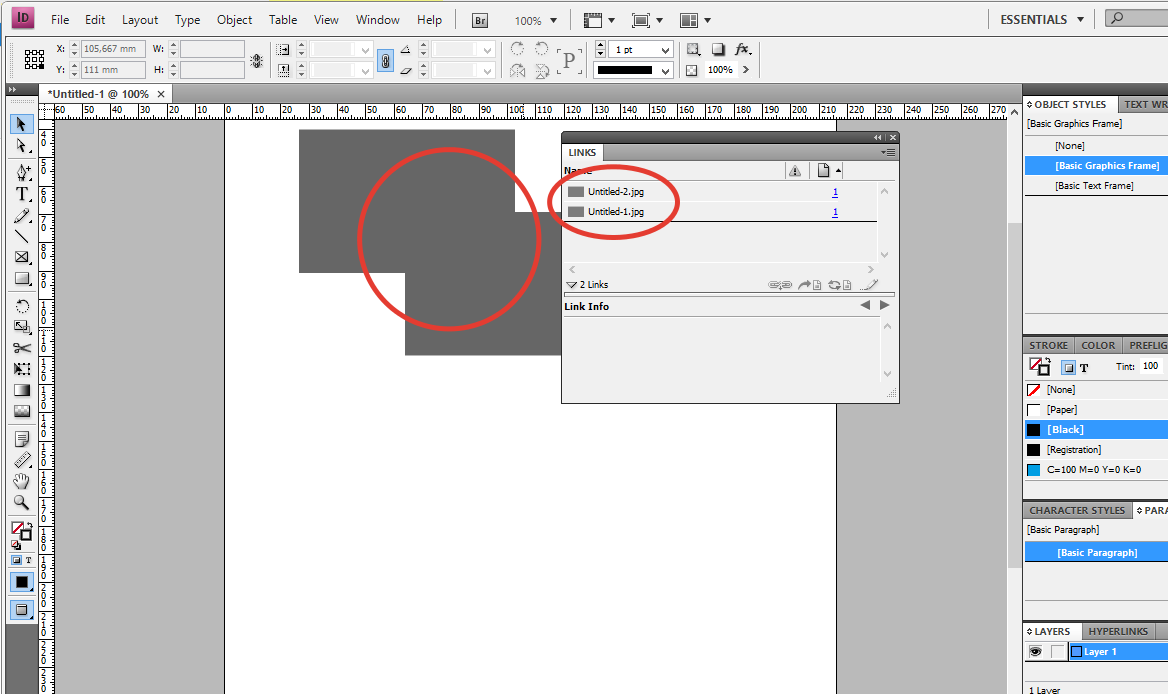Switch to the COLOR panel tab

pos(1098,346)
